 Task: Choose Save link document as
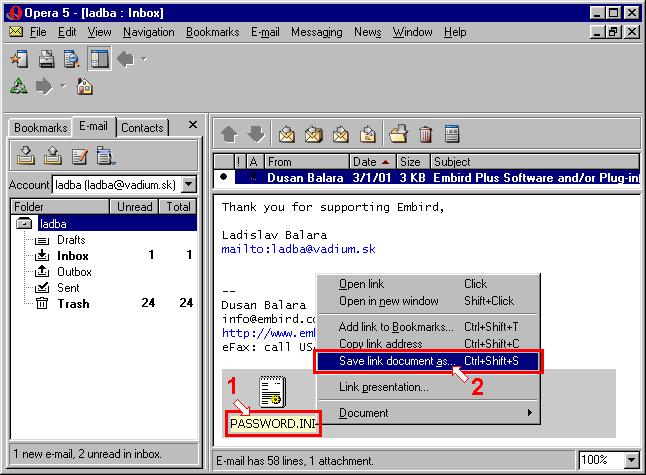(428, 361)
